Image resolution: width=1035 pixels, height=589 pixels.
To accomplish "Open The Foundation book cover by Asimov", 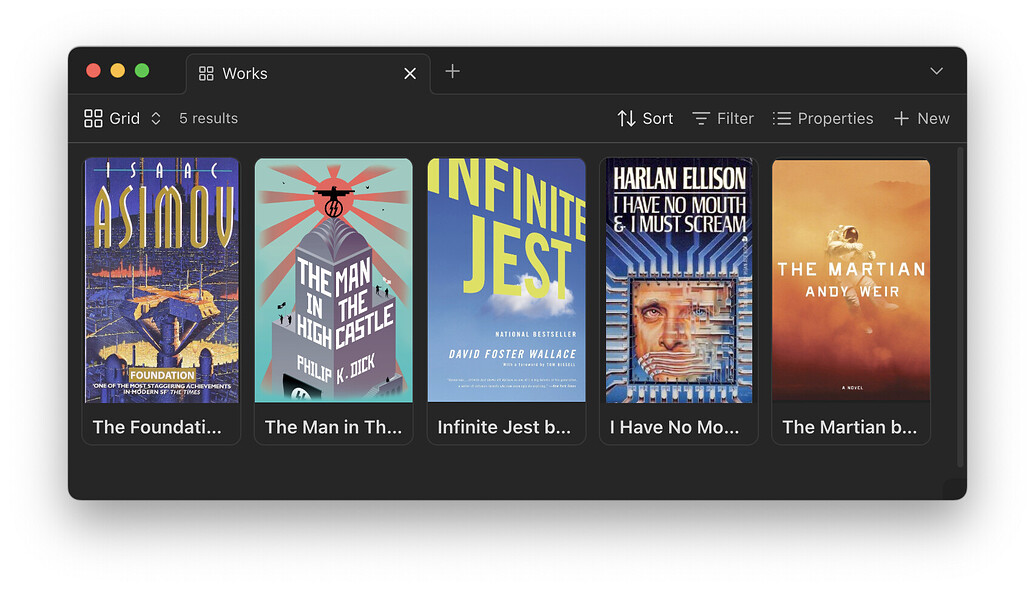I will click(161, 280).
